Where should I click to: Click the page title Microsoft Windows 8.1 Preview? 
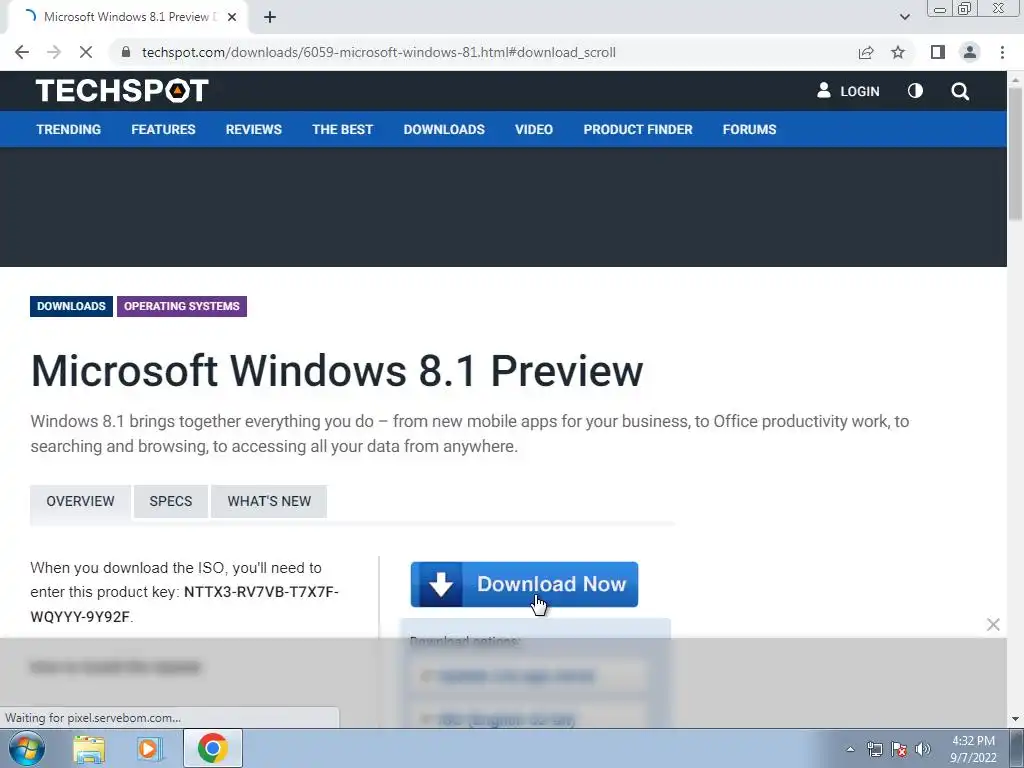point(337,371)
